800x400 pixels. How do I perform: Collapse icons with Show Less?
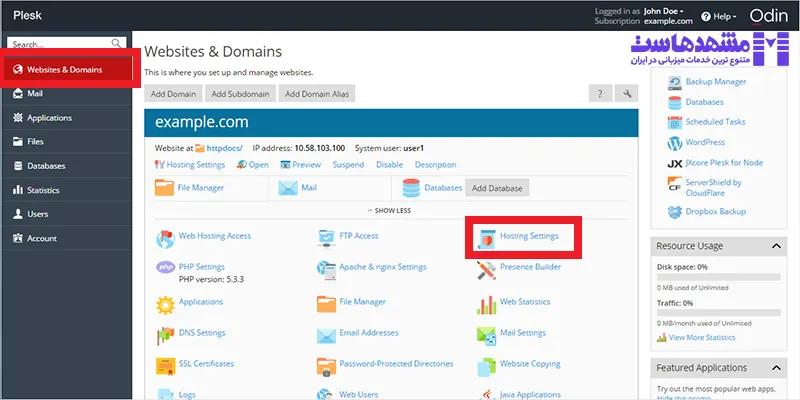(x=389, y=211)
